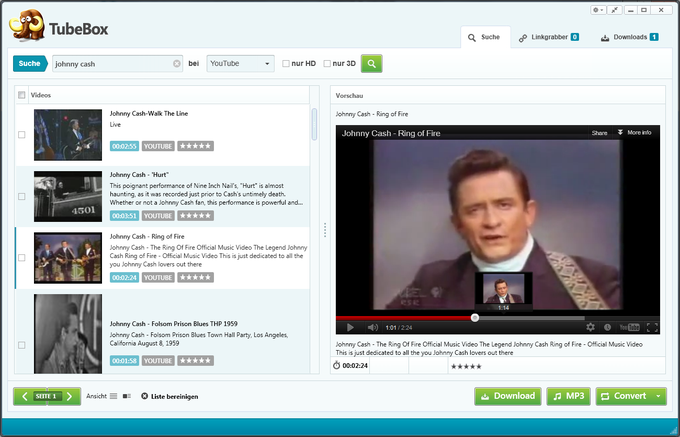
Task: Select Walk The Line video thumbnail
Action: [68, 135]
